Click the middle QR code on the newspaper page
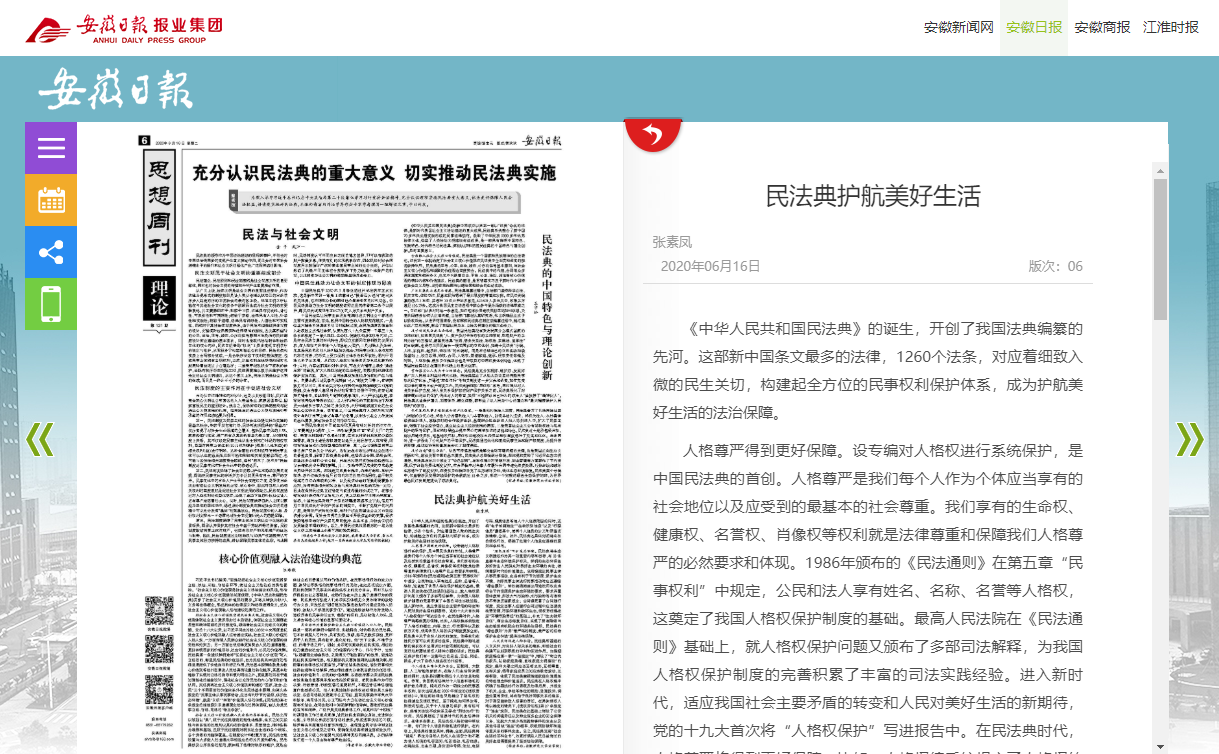This screenshot has height=754, width=1219. [x=159, y=650]
